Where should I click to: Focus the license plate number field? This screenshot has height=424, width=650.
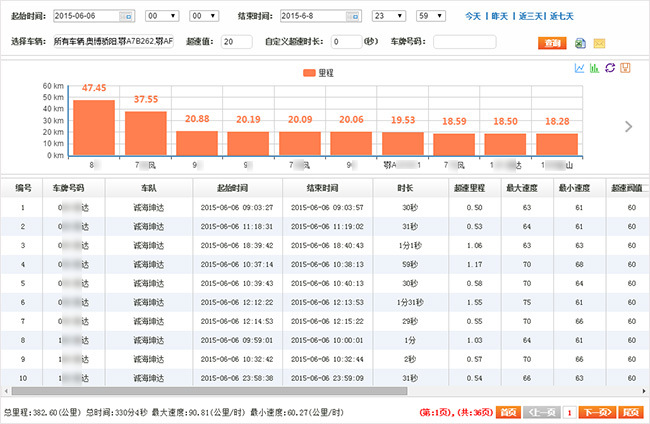[465, 42]
